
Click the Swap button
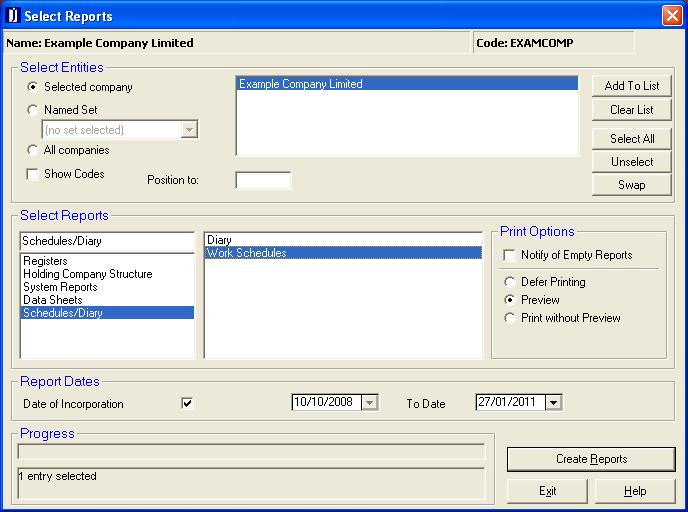point(631,185)
